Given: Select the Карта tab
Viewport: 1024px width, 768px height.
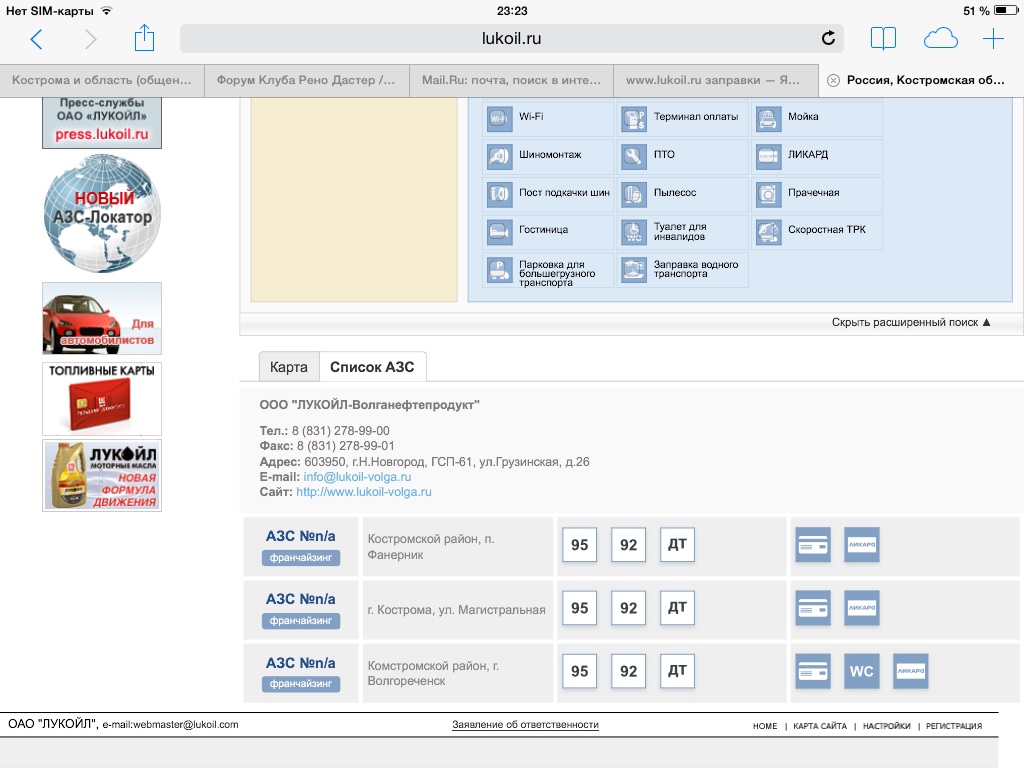Looking at the screenshot, I should point(289,367).
